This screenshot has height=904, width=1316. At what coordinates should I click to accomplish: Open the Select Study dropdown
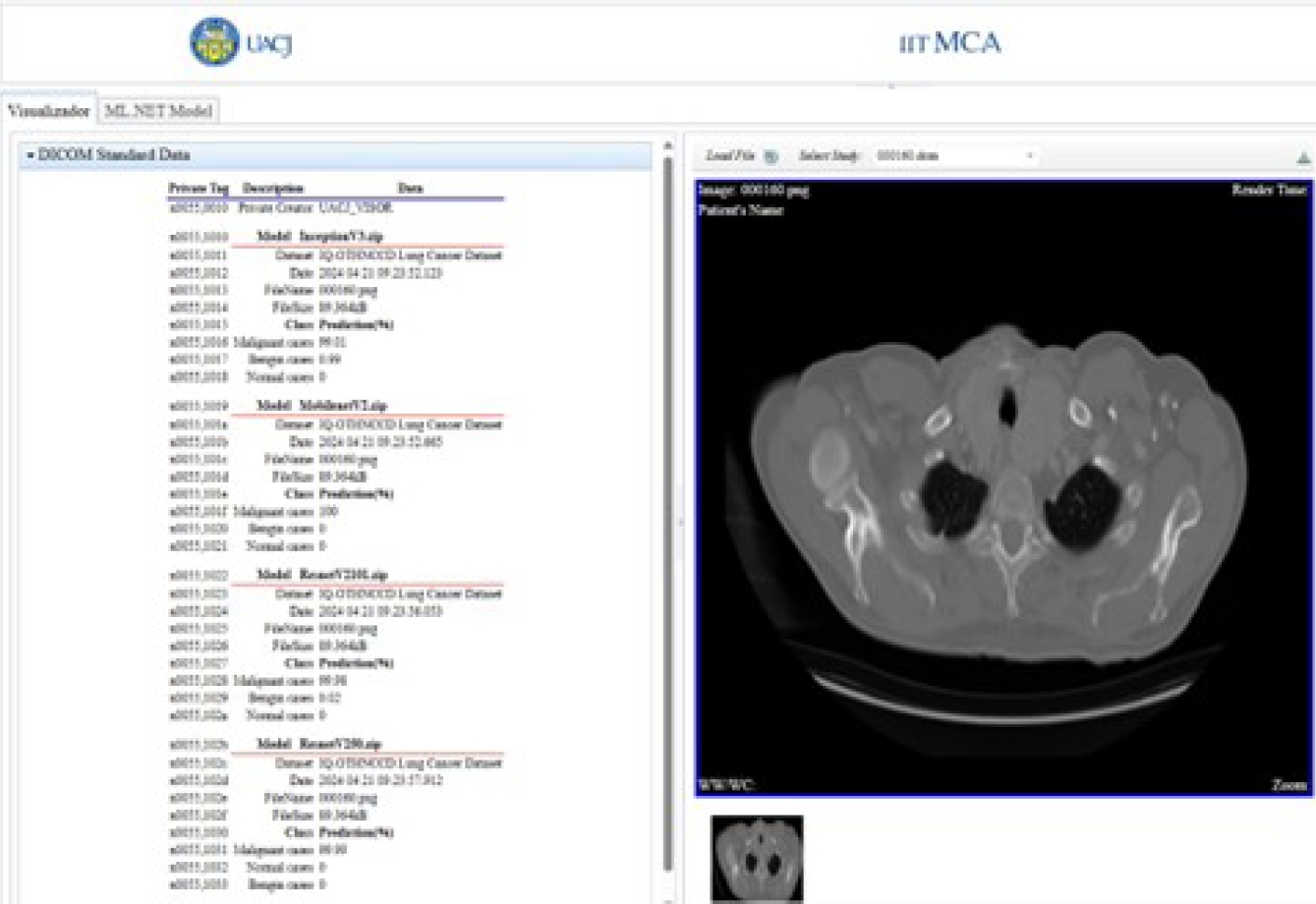(1028, 155)
